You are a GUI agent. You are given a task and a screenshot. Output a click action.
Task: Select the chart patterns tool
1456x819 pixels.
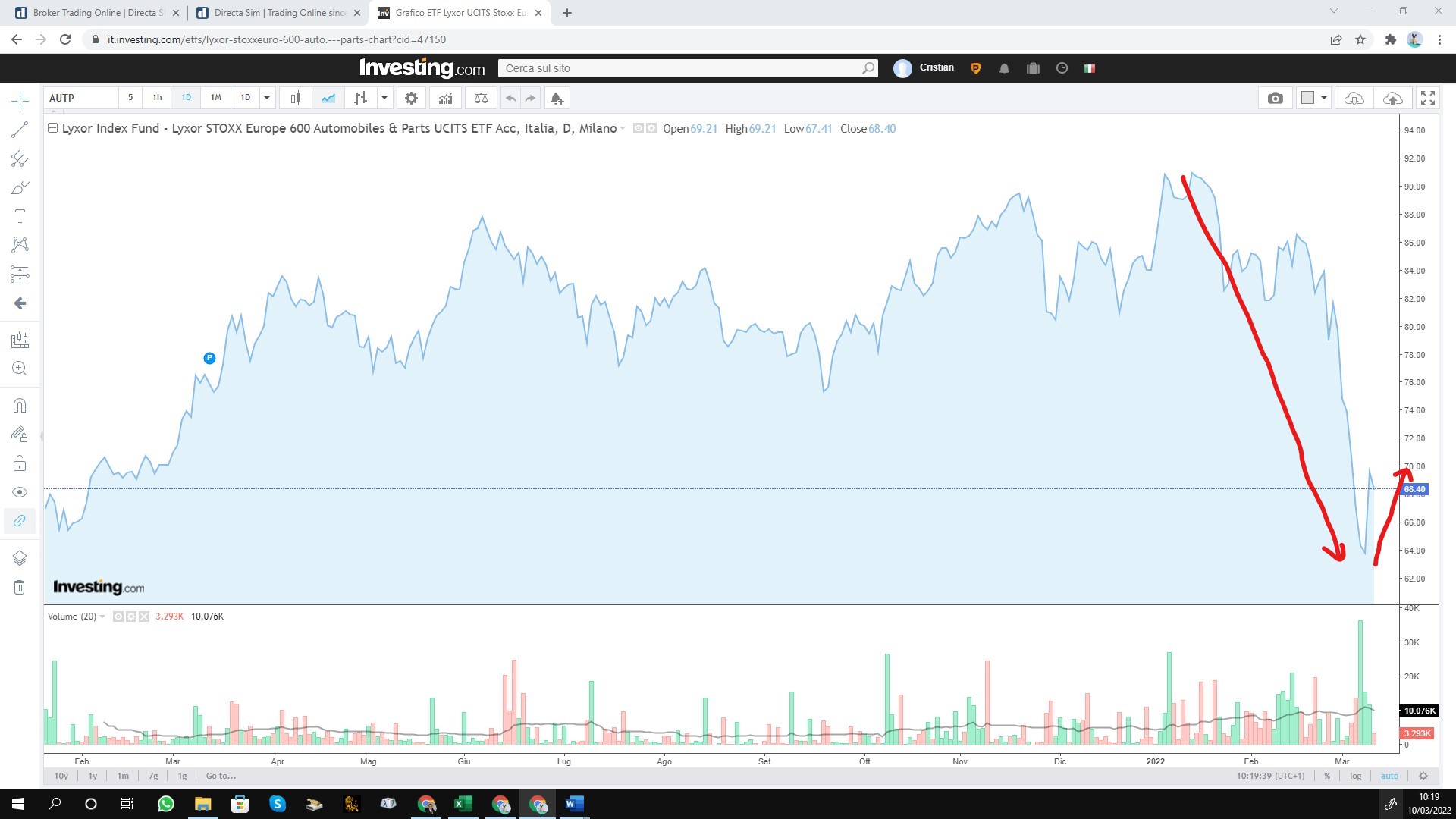(20, 244)
